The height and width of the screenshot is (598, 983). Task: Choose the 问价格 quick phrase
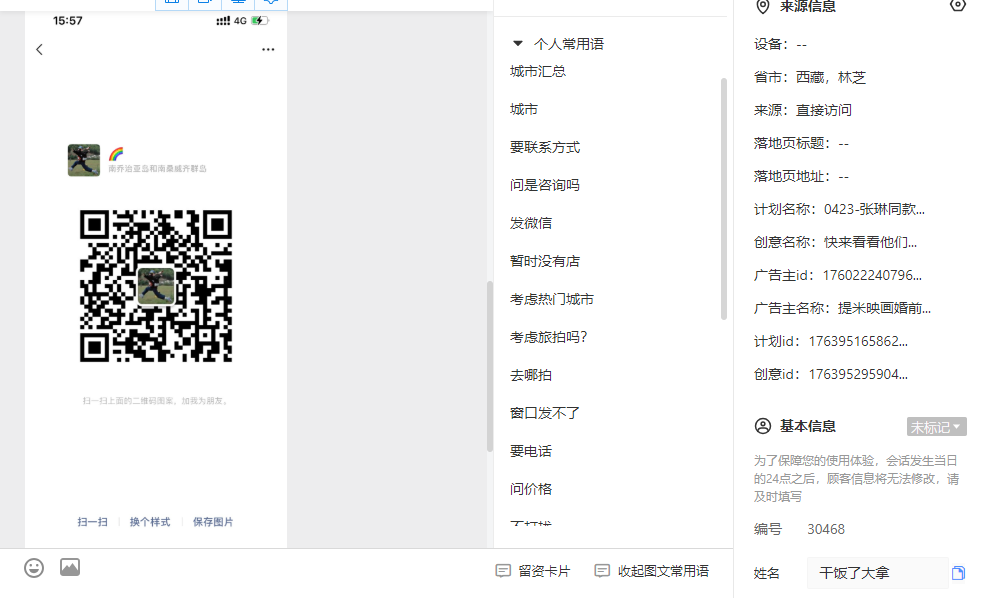click(531, 489)
